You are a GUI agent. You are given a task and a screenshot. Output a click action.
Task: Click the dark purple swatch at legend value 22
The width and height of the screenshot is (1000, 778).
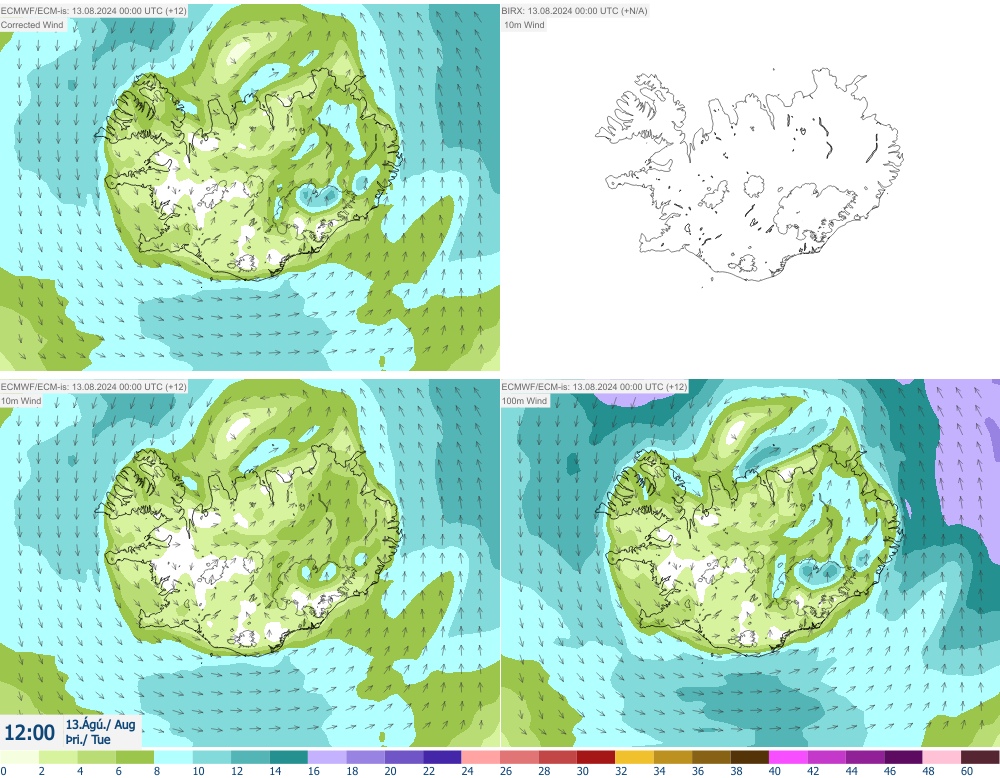click(x=442, y=757)
